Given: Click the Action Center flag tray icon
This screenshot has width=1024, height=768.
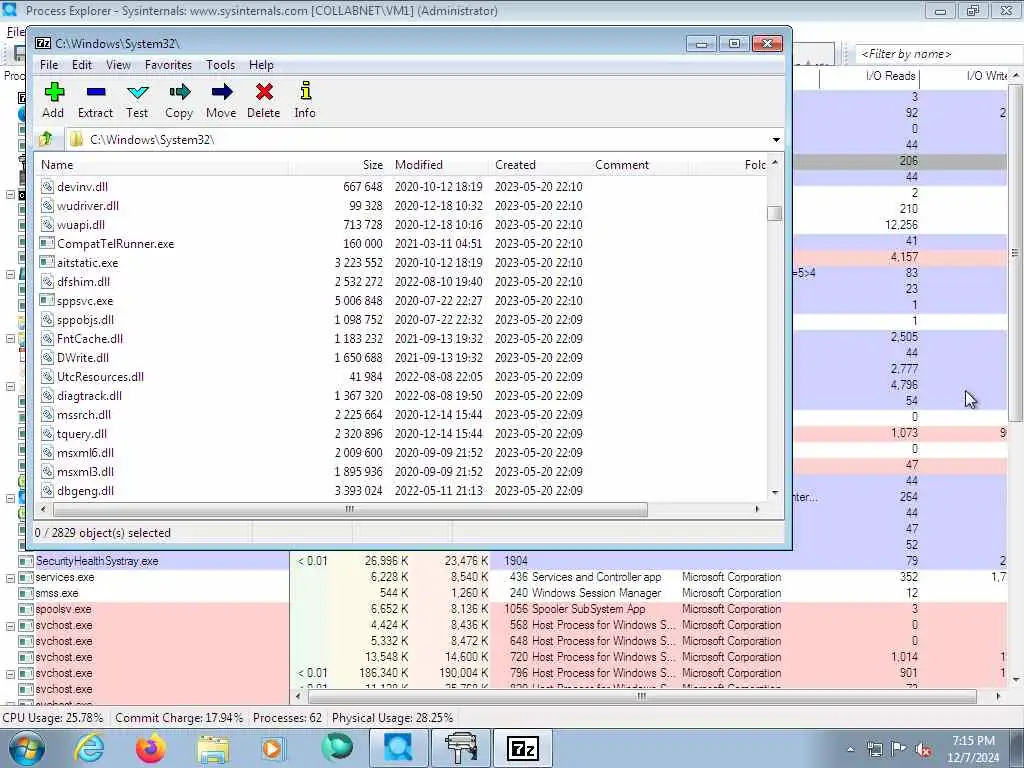Looking at the screenshot, I should [899, 749].
